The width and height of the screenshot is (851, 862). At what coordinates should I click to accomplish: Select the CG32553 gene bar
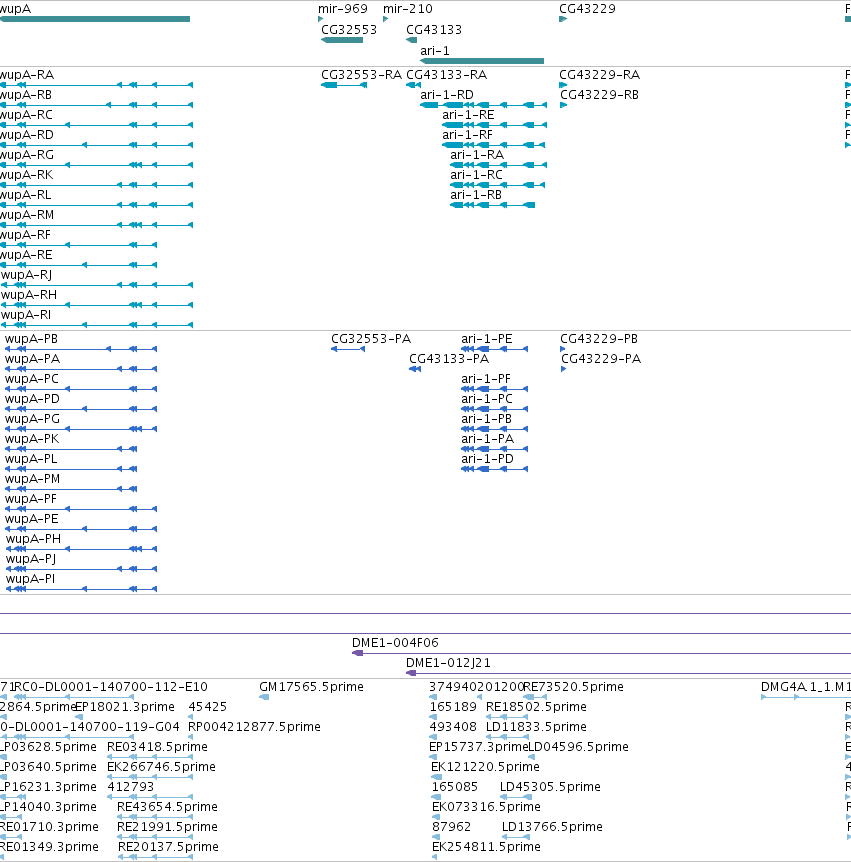point(342,40)
